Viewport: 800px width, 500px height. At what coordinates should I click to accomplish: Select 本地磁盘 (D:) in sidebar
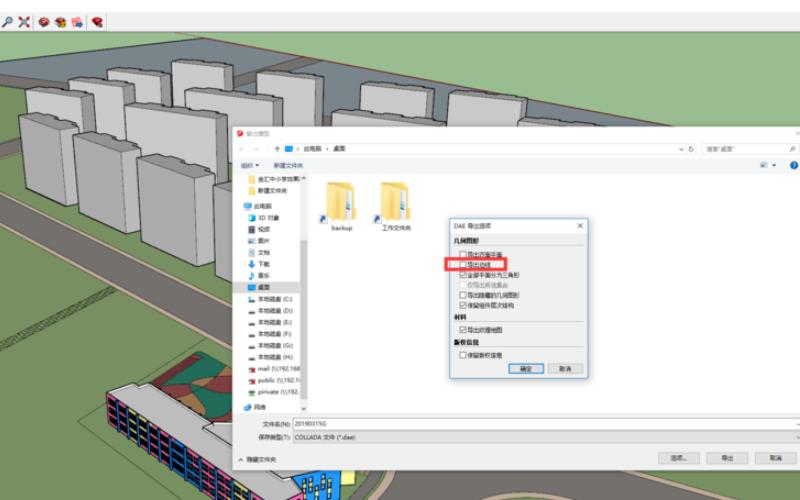(x=273, y=311)
